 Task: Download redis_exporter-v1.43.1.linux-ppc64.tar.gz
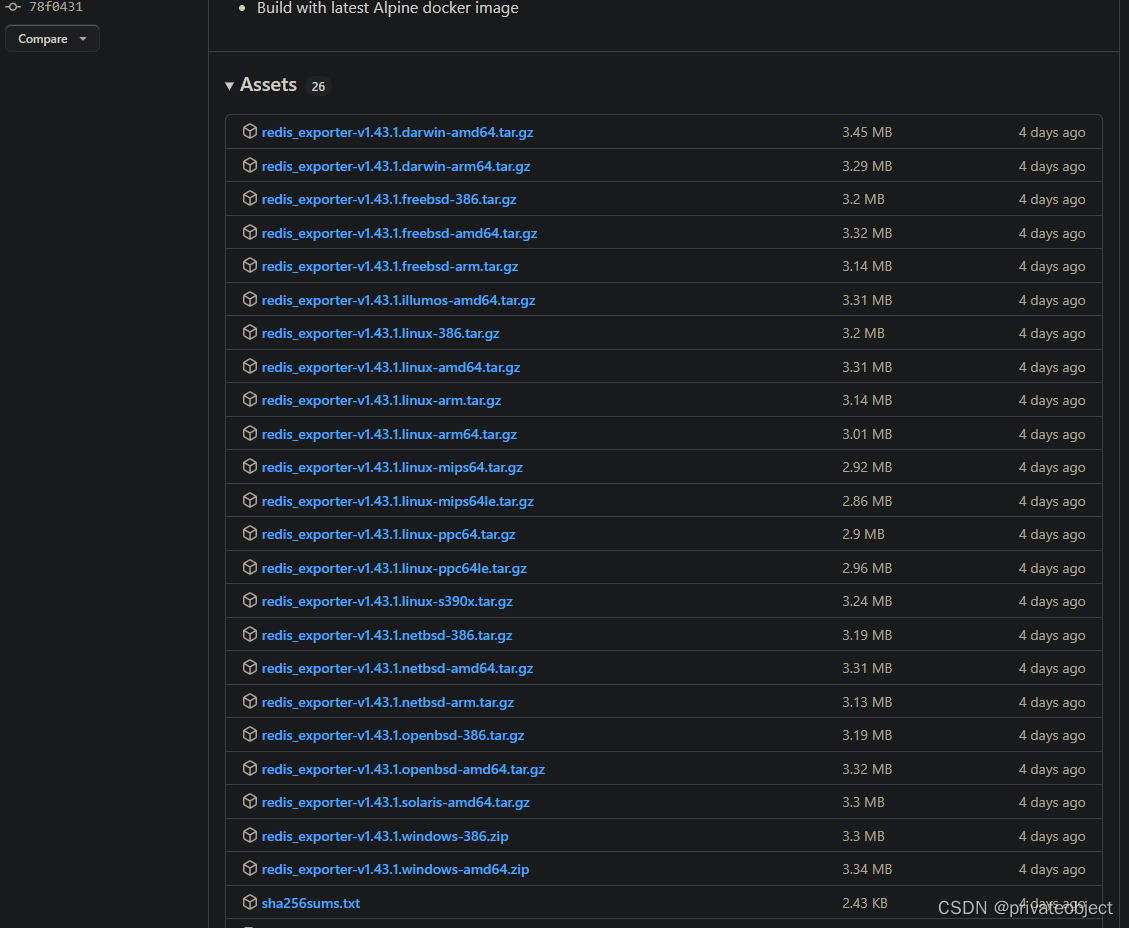(x=389, y=534)
